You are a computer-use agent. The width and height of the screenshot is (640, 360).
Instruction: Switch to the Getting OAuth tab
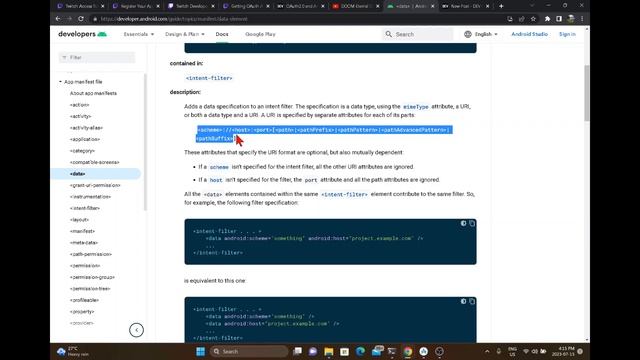coord(246,6)
